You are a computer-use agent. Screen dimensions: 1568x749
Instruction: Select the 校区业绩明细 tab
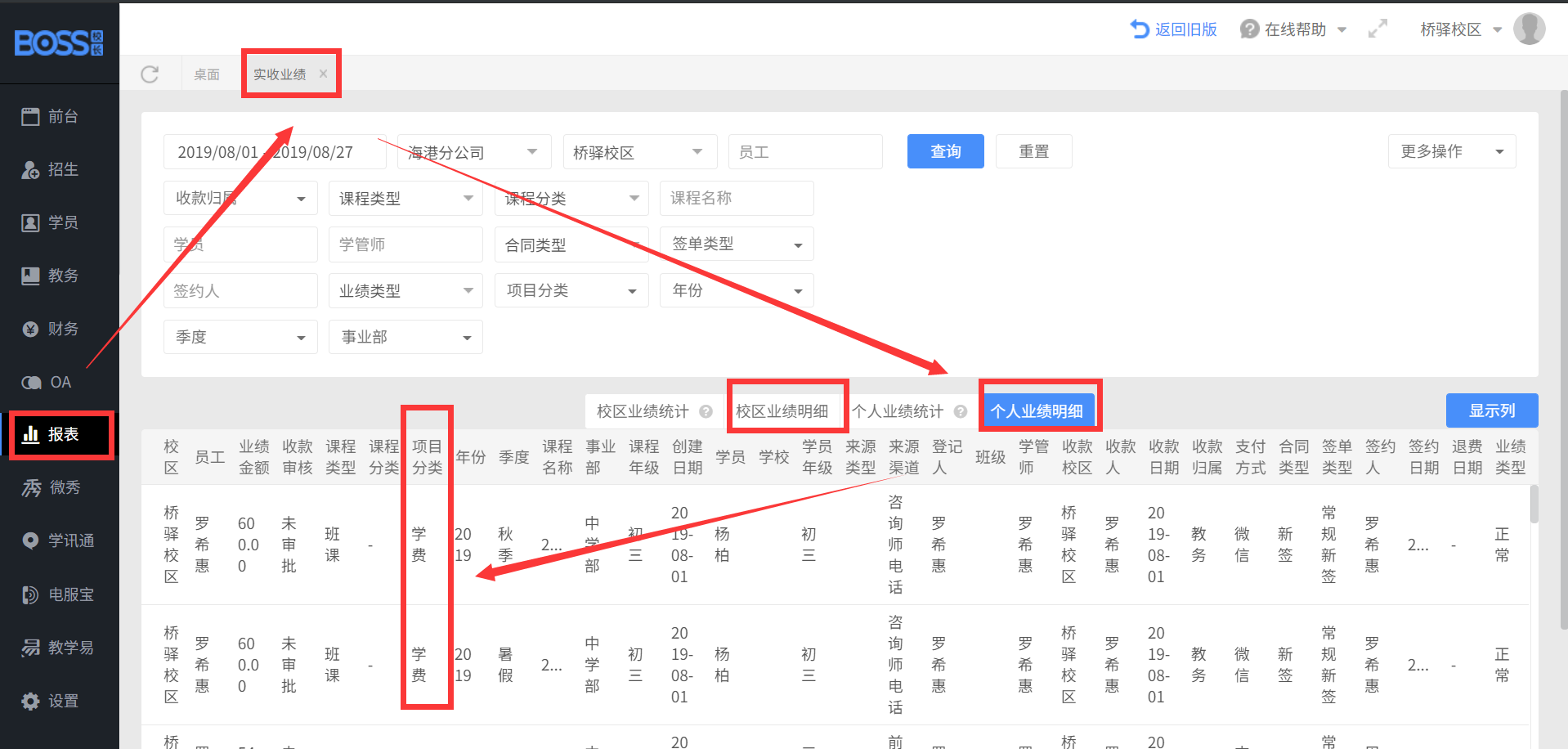click(782, 411)
